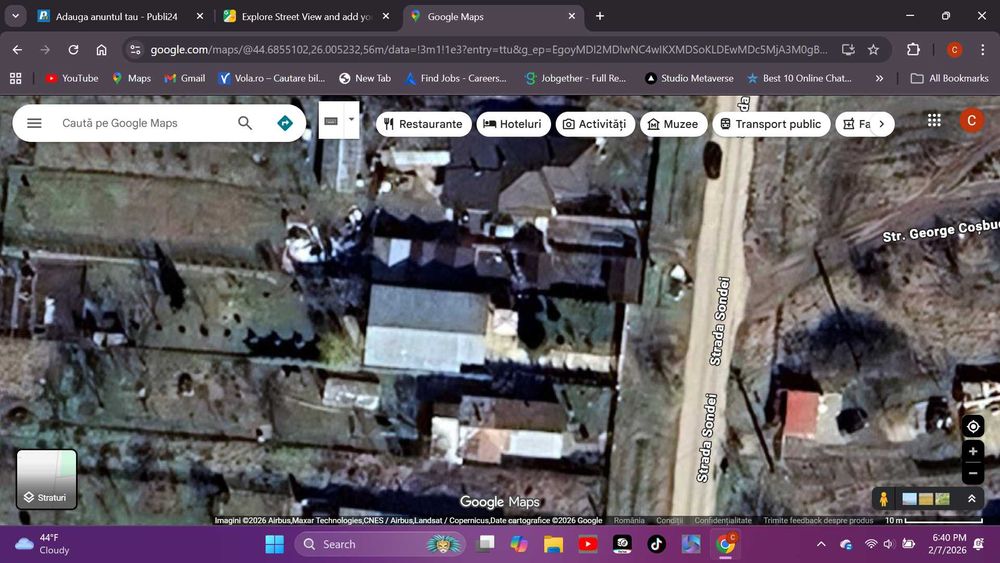Expand the input tools dropdown arrow

click(x=351, y=120)
